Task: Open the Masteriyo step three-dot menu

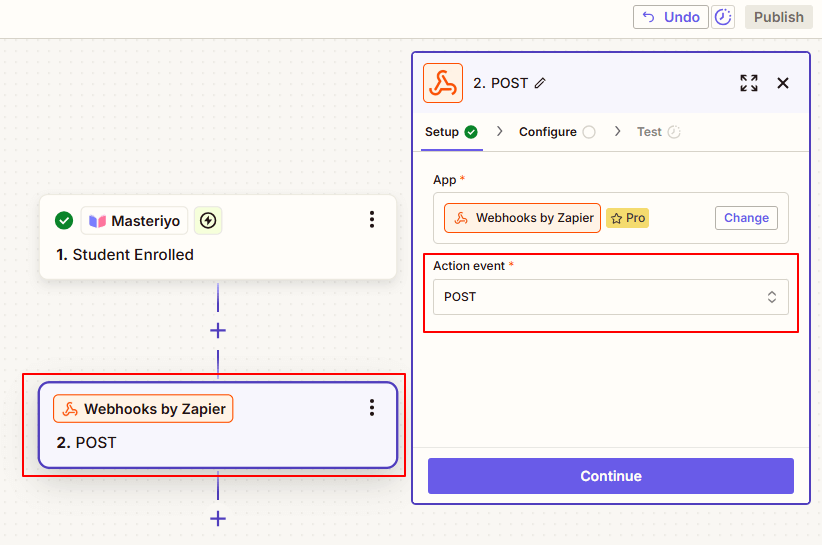Action: (372, 220)
